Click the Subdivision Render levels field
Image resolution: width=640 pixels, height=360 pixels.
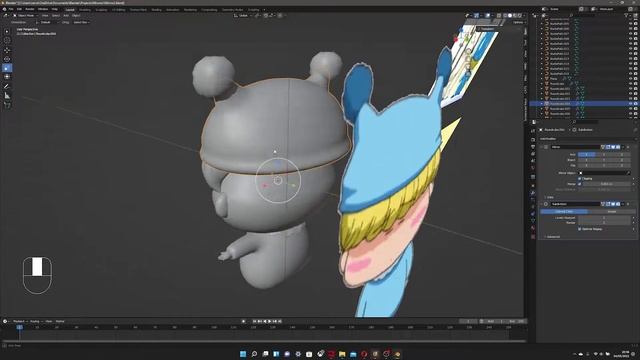click(604, 222)
